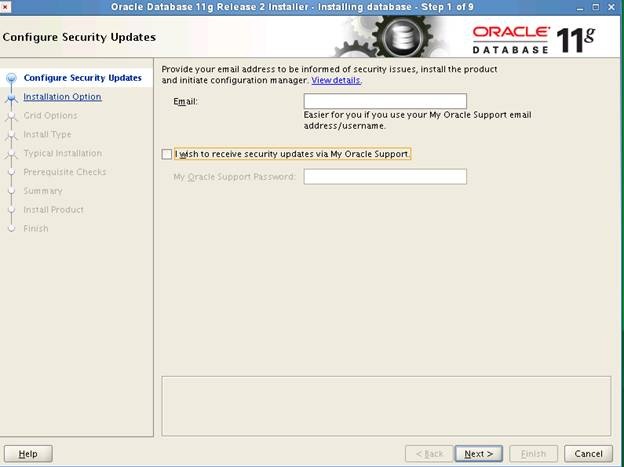
Task: Click the Typical Installation step label
Action: 62,153
